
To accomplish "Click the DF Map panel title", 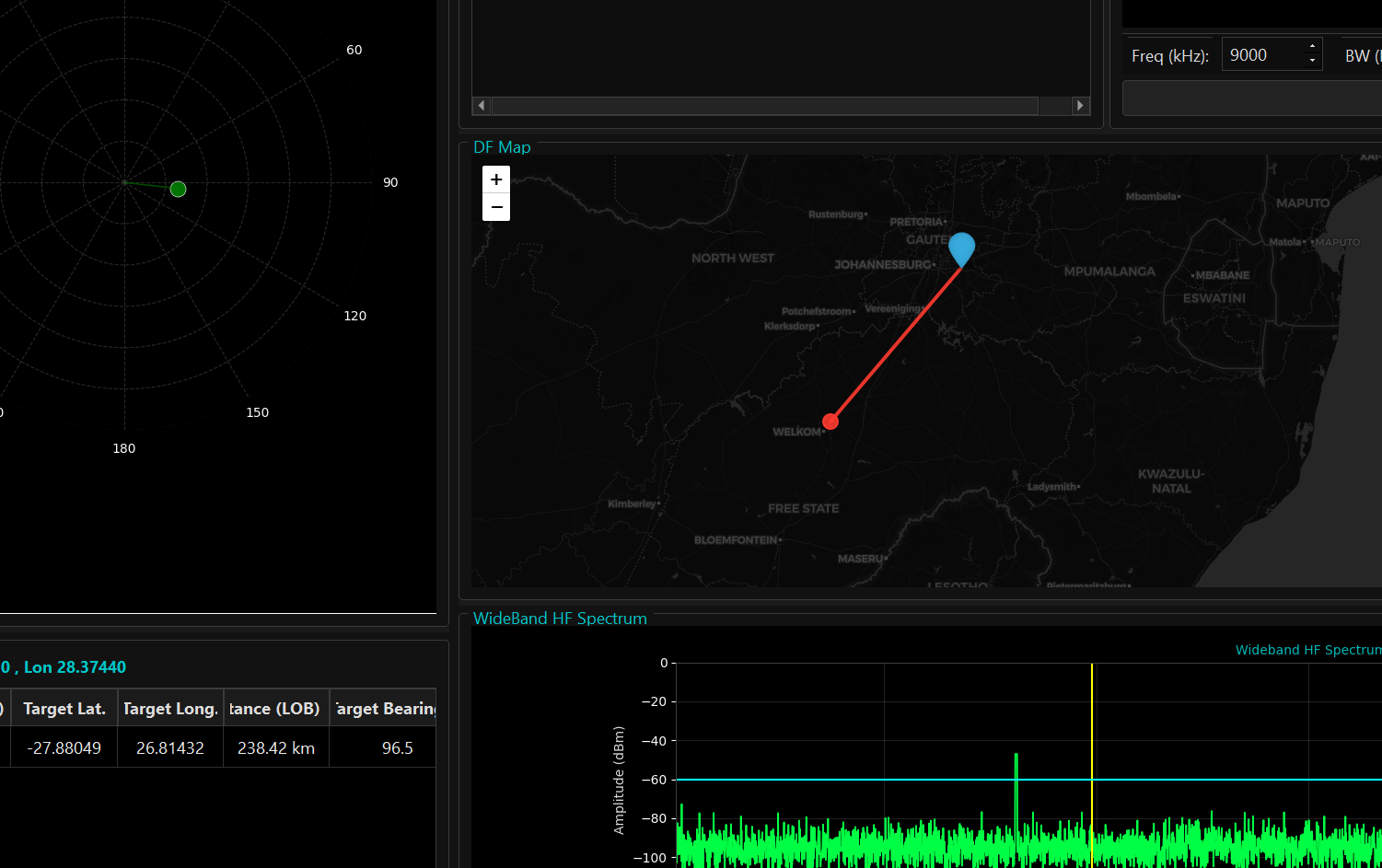I will tap(502, 146).
